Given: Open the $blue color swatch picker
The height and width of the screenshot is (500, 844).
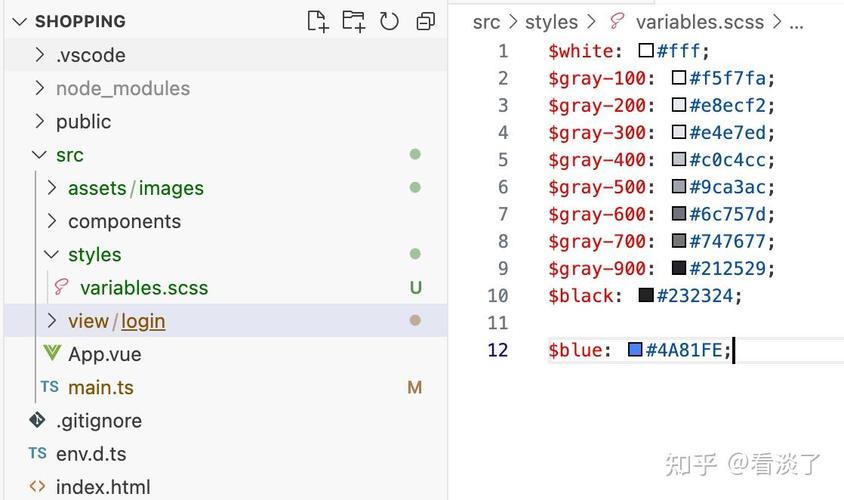Looking at the screenshot, I should click(x=635, y=350).
